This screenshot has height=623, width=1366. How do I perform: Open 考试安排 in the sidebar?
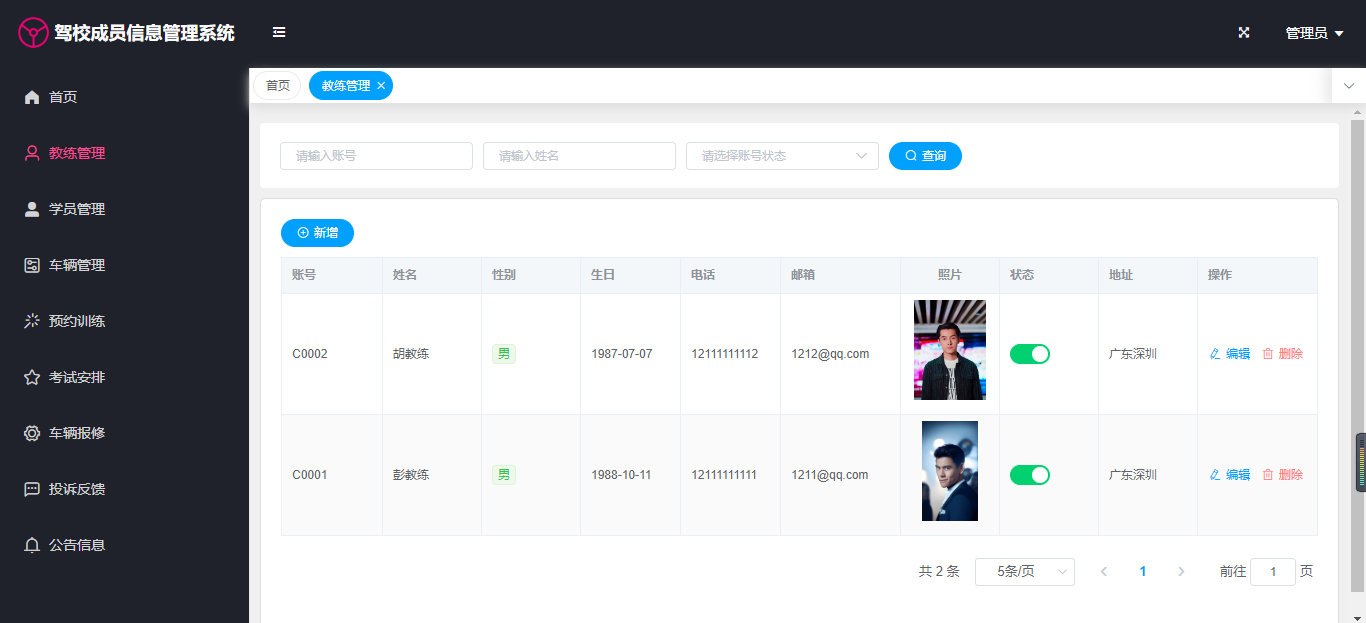tap(124, 377)
